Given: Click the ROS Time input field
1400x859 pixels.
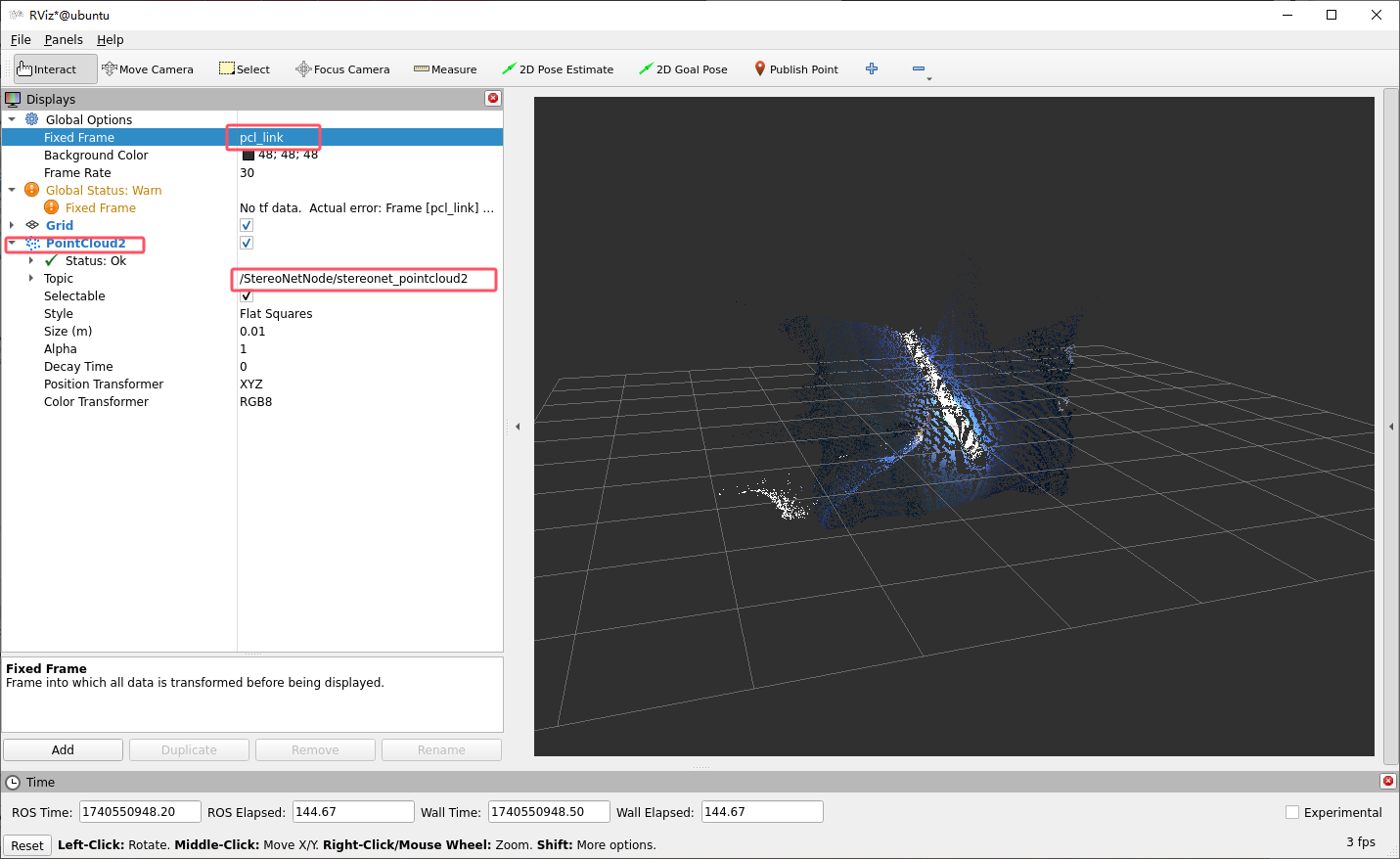Looking at the screenshot, I should tap(140, 812).
